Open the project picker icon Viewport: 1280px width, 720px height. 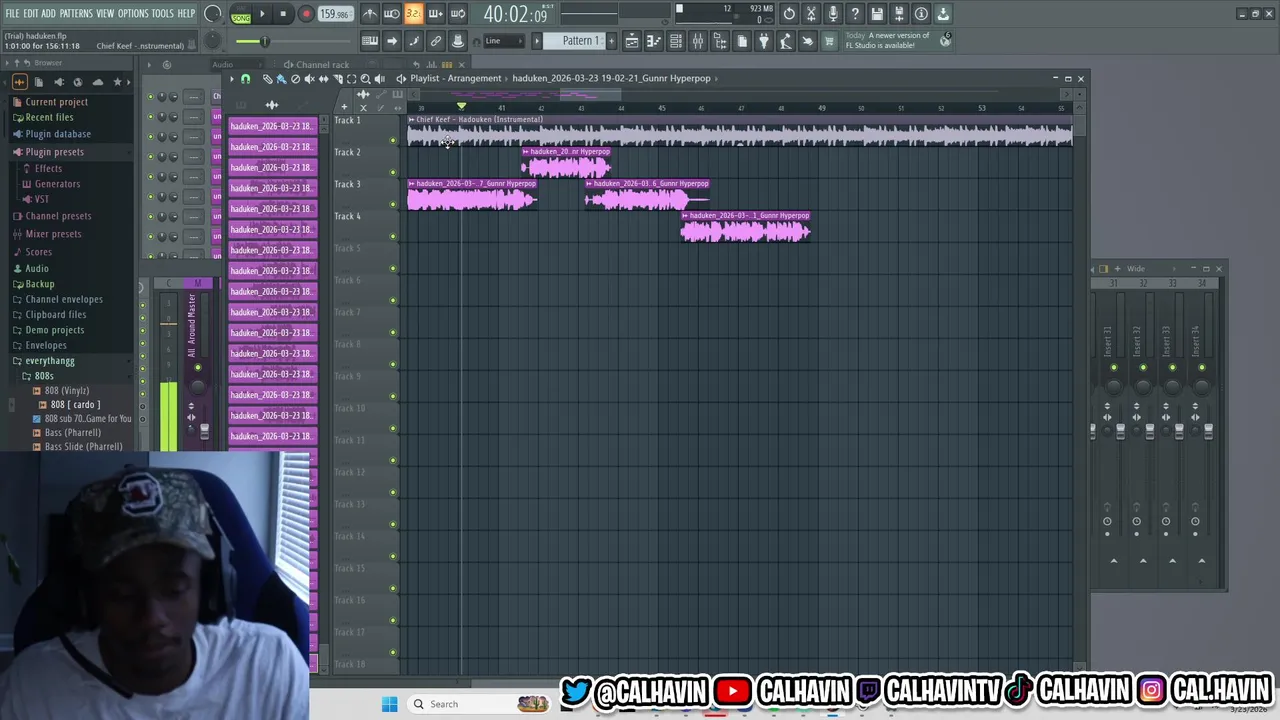pyautogui.click(x=742, y=41)
